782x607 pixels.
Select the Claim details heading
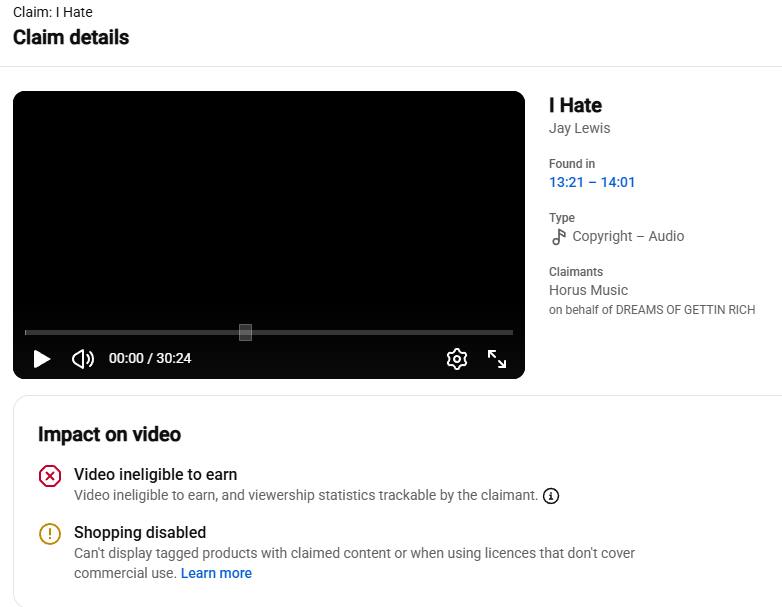point(71,37)
